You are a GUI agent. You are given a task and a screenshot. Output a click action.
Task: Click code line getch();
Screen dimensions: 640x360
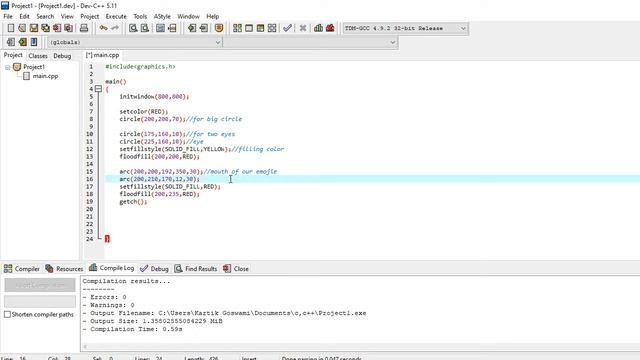click(x=133, y=202)
